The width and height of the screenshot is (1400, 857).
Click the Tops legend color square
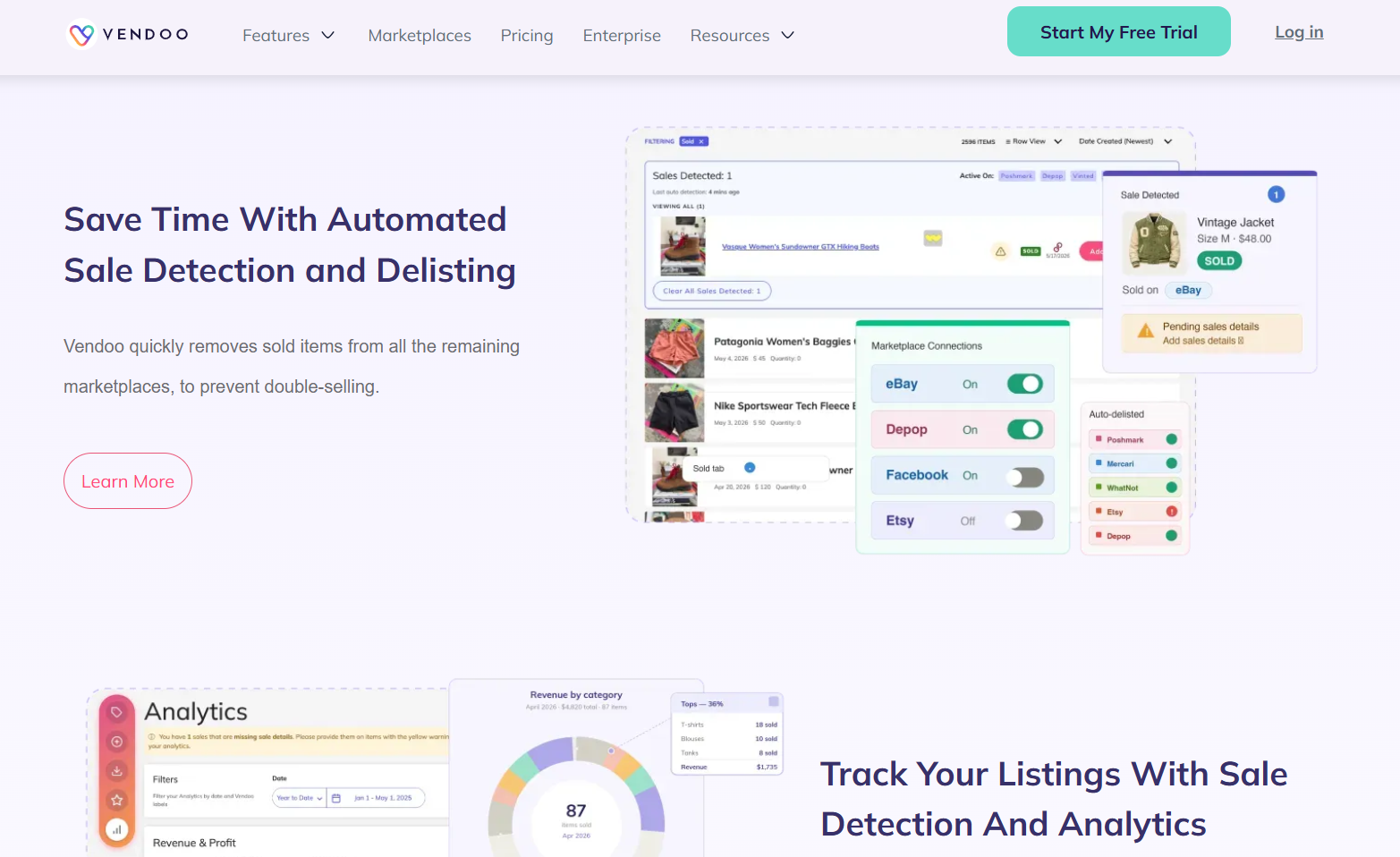(774, 700)
